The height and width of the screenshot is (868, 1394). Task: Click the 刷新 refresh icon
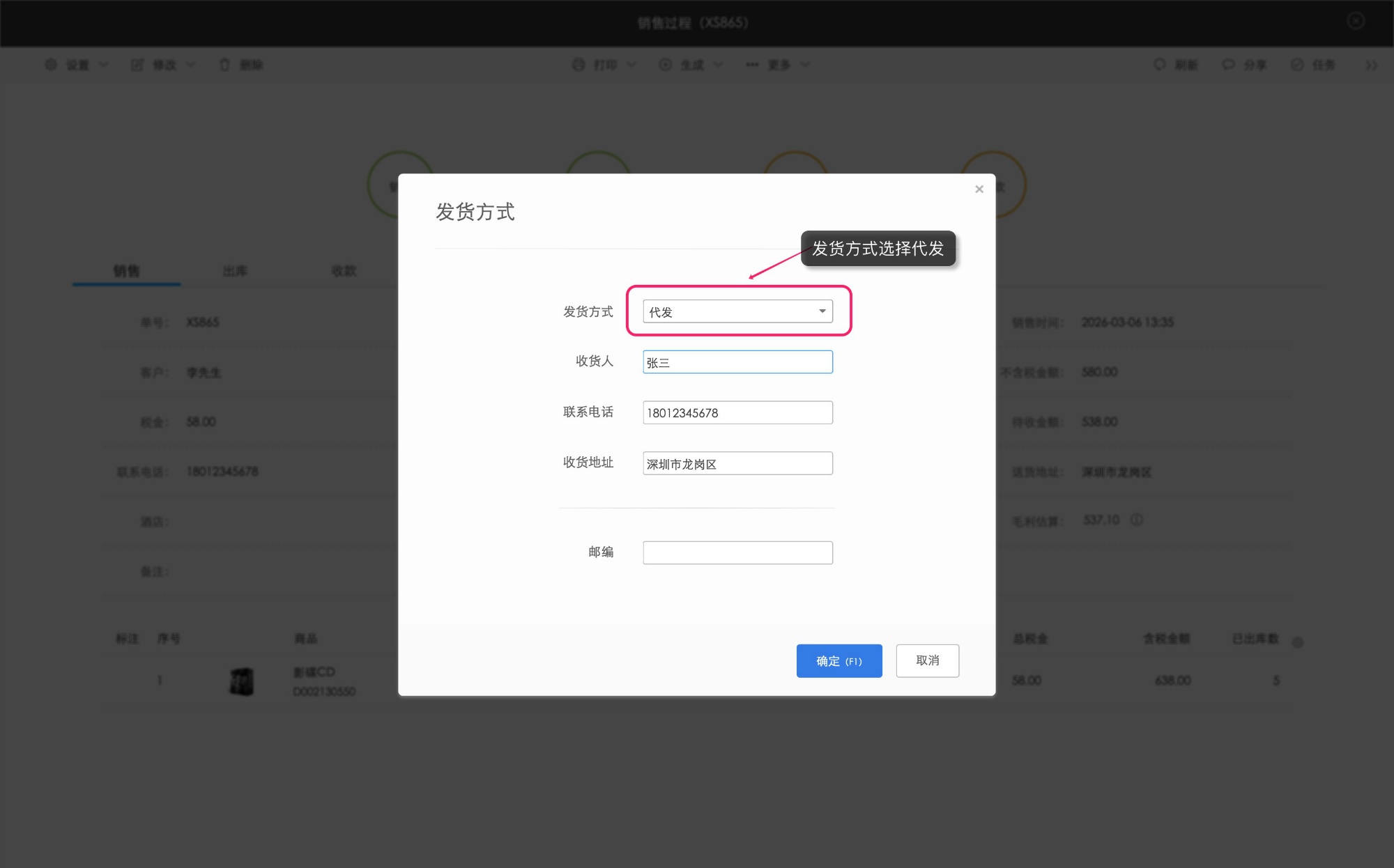point(1159,64)
